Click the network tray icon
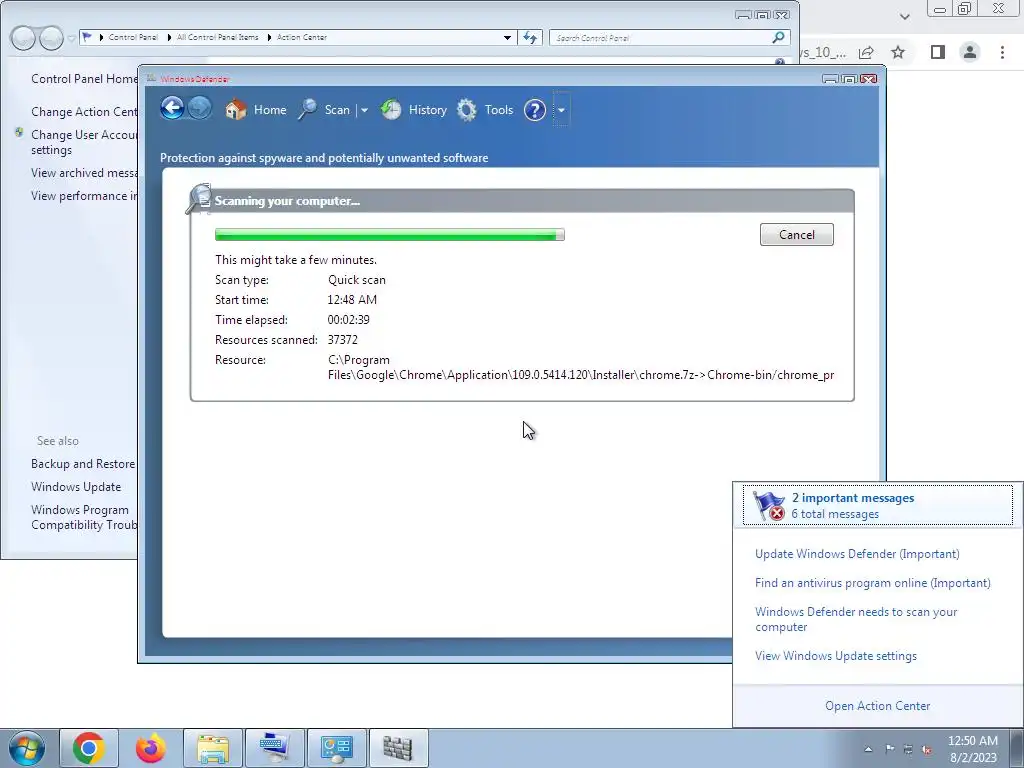The width and height of the screenshot is (1024, 768). (908, 749)
